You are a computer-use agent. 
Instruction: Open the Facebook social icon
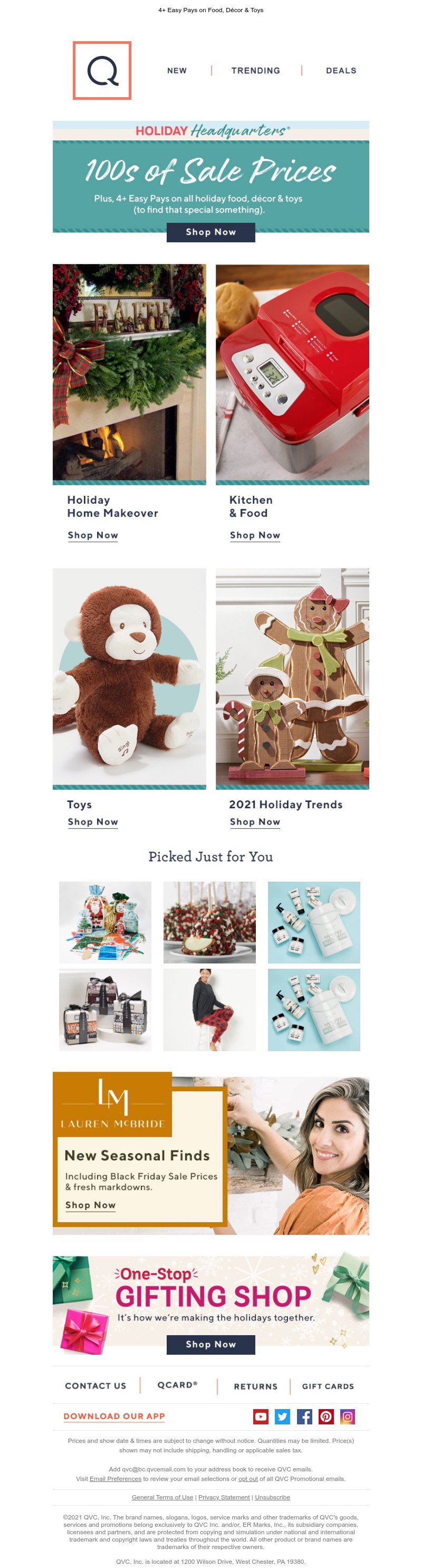[304, 1416]
